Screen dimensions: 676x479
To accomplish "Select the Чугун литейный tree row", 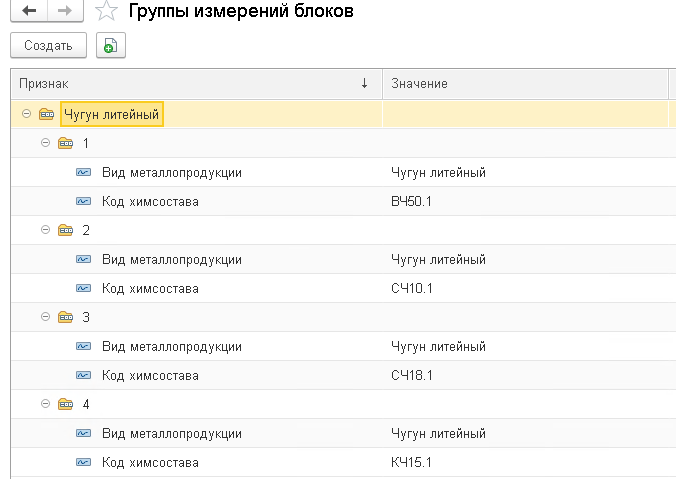I will (x=111, y=115).
